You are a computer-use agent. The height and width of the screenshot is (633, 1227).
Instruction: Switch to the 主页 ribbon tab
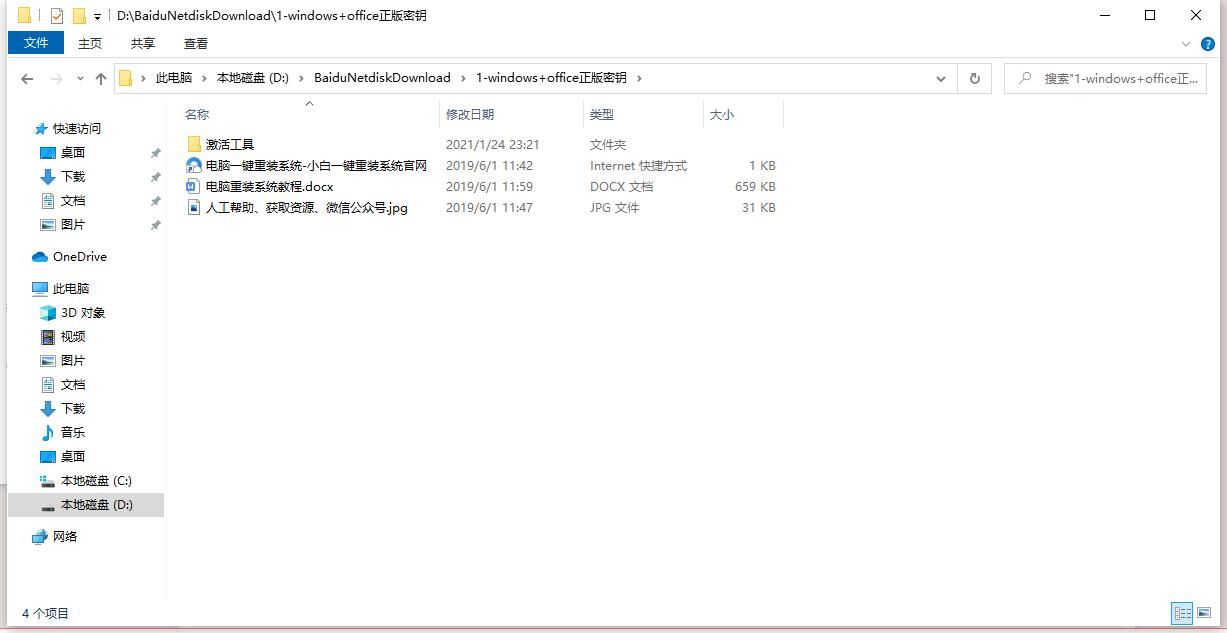[90, 43]
